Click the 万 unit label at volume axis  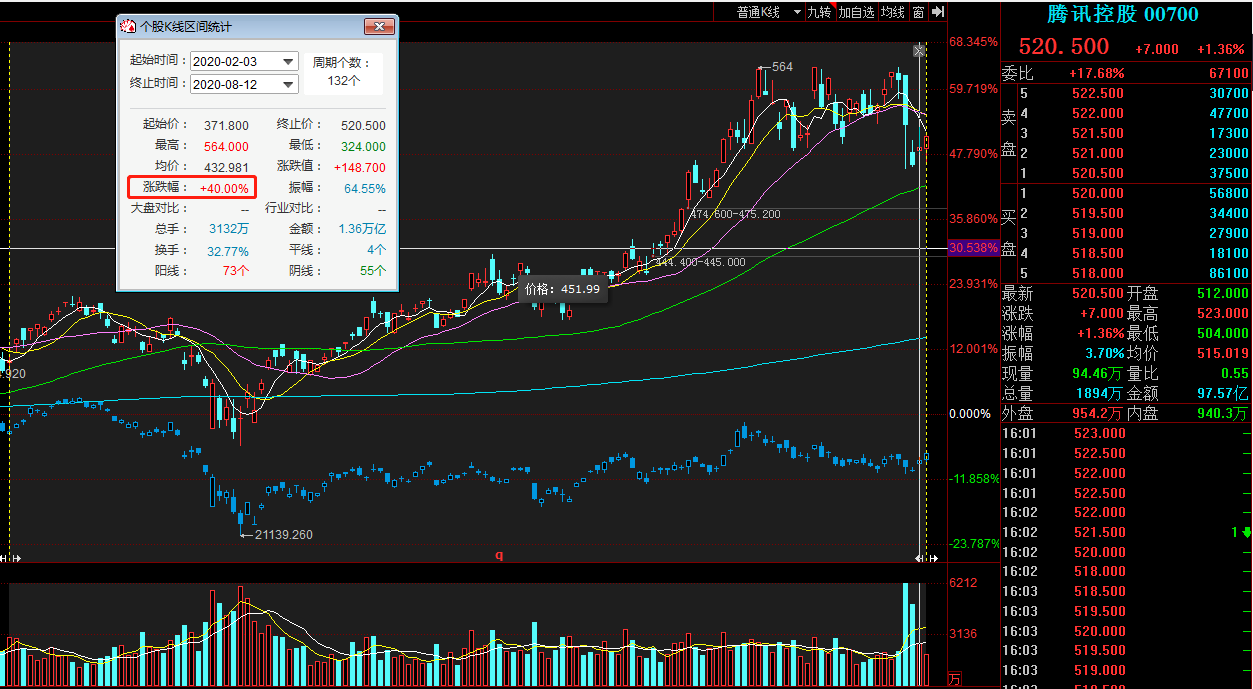954,679
